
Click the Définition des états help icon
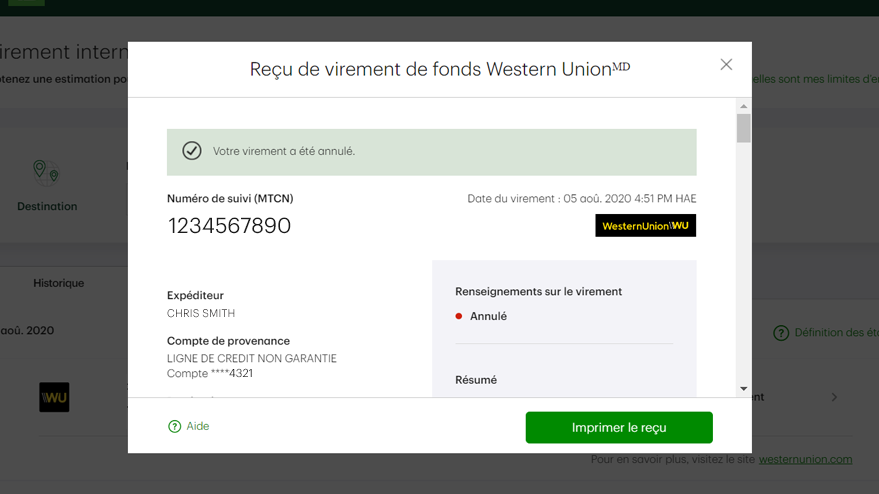point(781,333)
